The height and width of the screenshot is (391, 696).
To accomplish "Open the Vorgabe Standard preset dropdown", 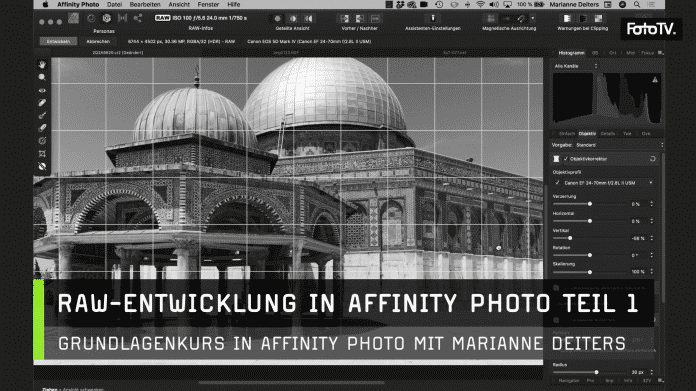I will tap(619, 145).
